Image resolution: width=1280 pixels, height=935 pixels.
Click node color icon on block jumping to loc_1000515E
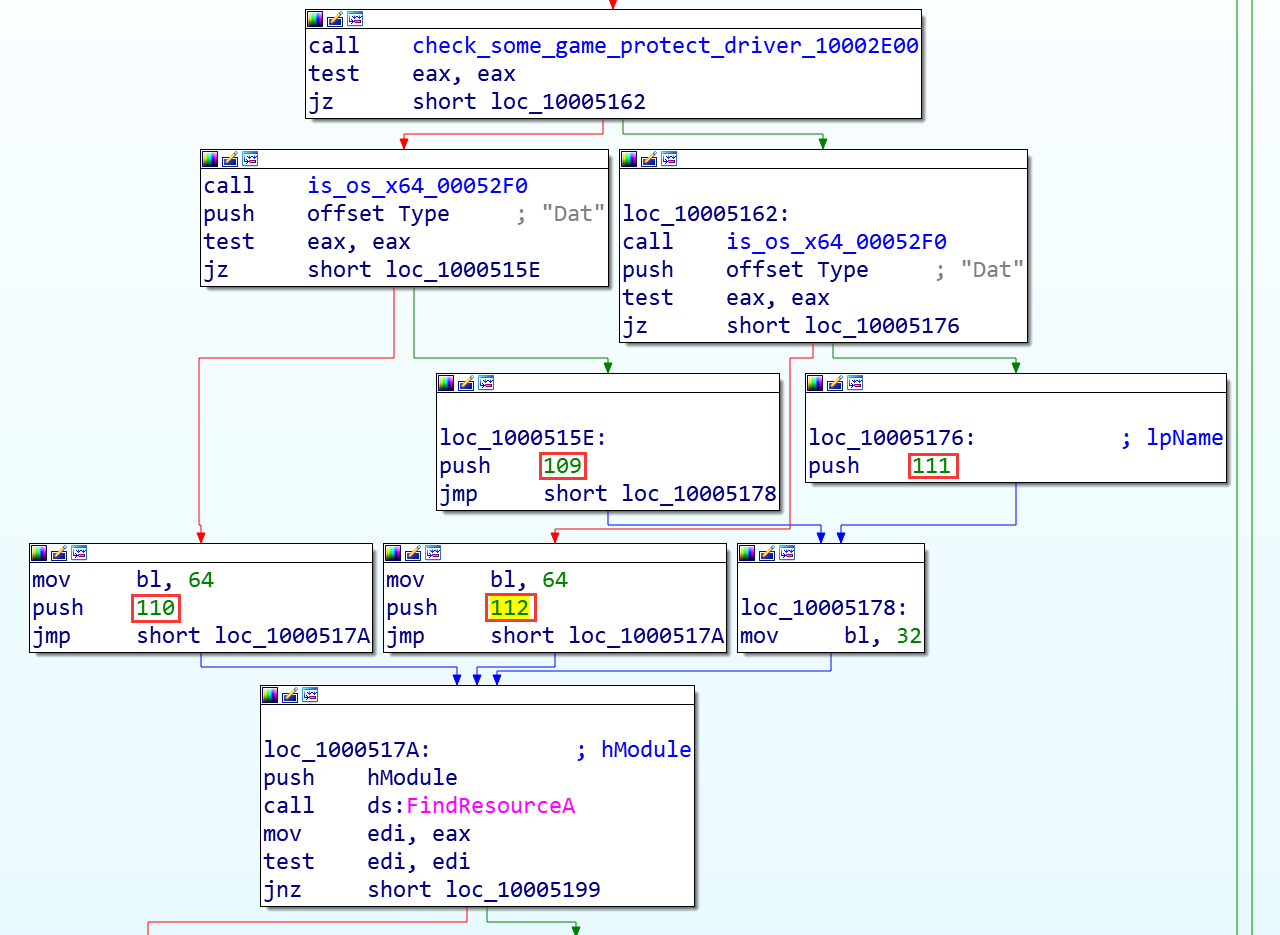[210, 159]
